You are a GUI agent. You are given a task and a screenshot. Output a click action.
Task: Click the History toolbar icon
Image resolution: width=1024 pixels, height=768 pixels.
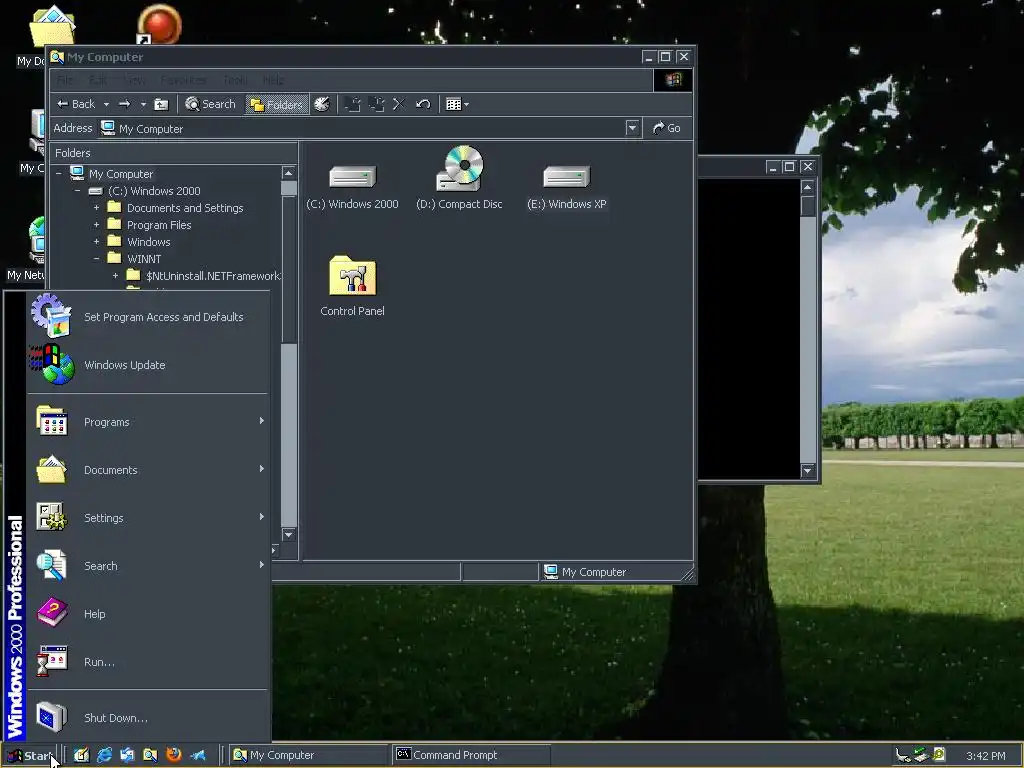pyautogui.click(x=322, y=104)
